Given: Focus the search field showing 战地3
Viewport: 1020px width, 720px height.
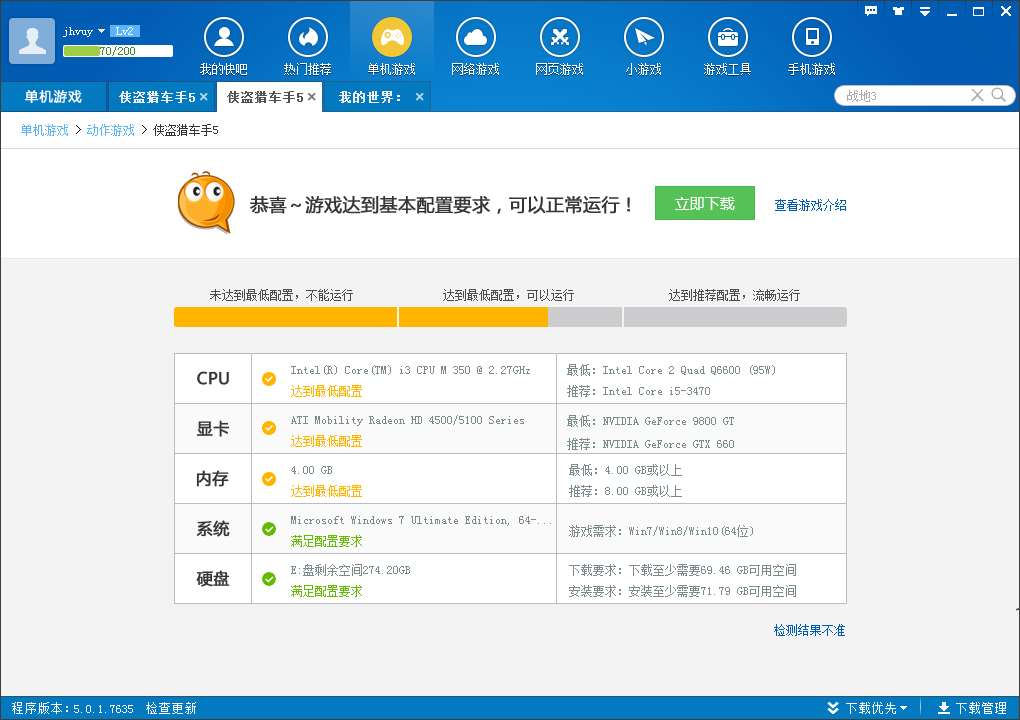Looking at the screenshot, I should click(903, 96).
